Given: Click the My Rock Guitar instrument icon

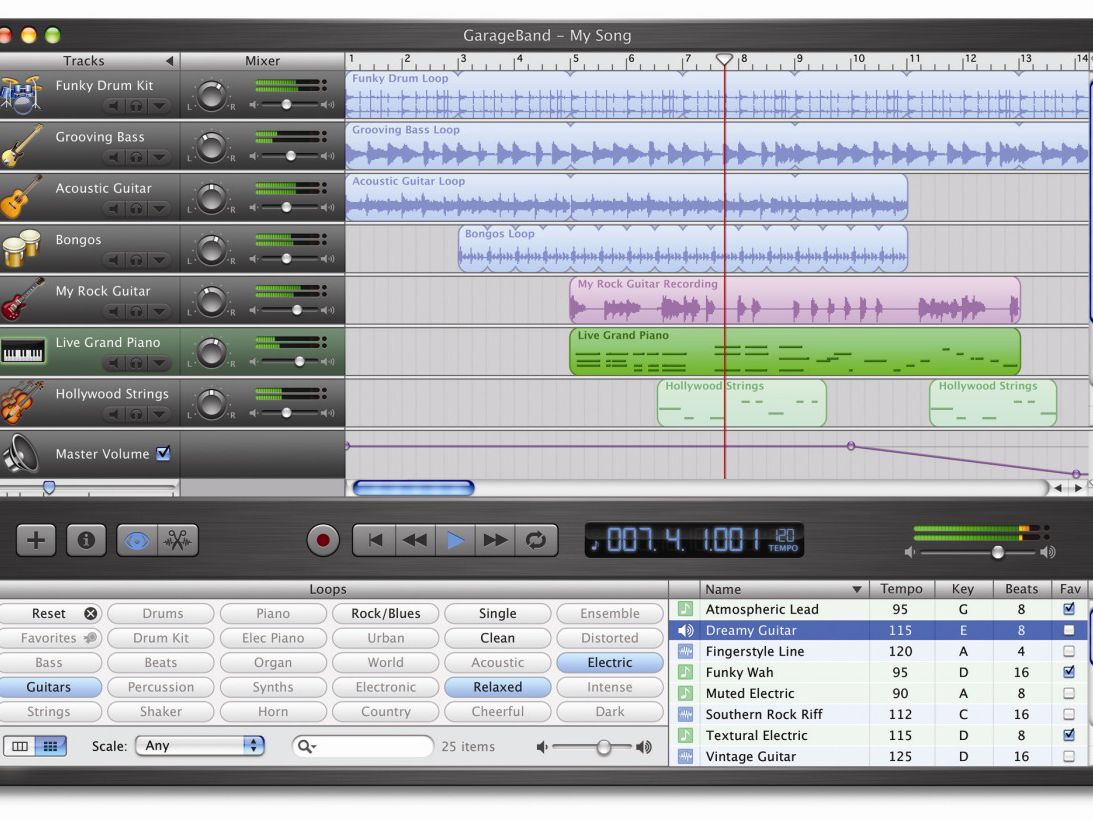Looking at the screenshot, I should coord(21,301).
